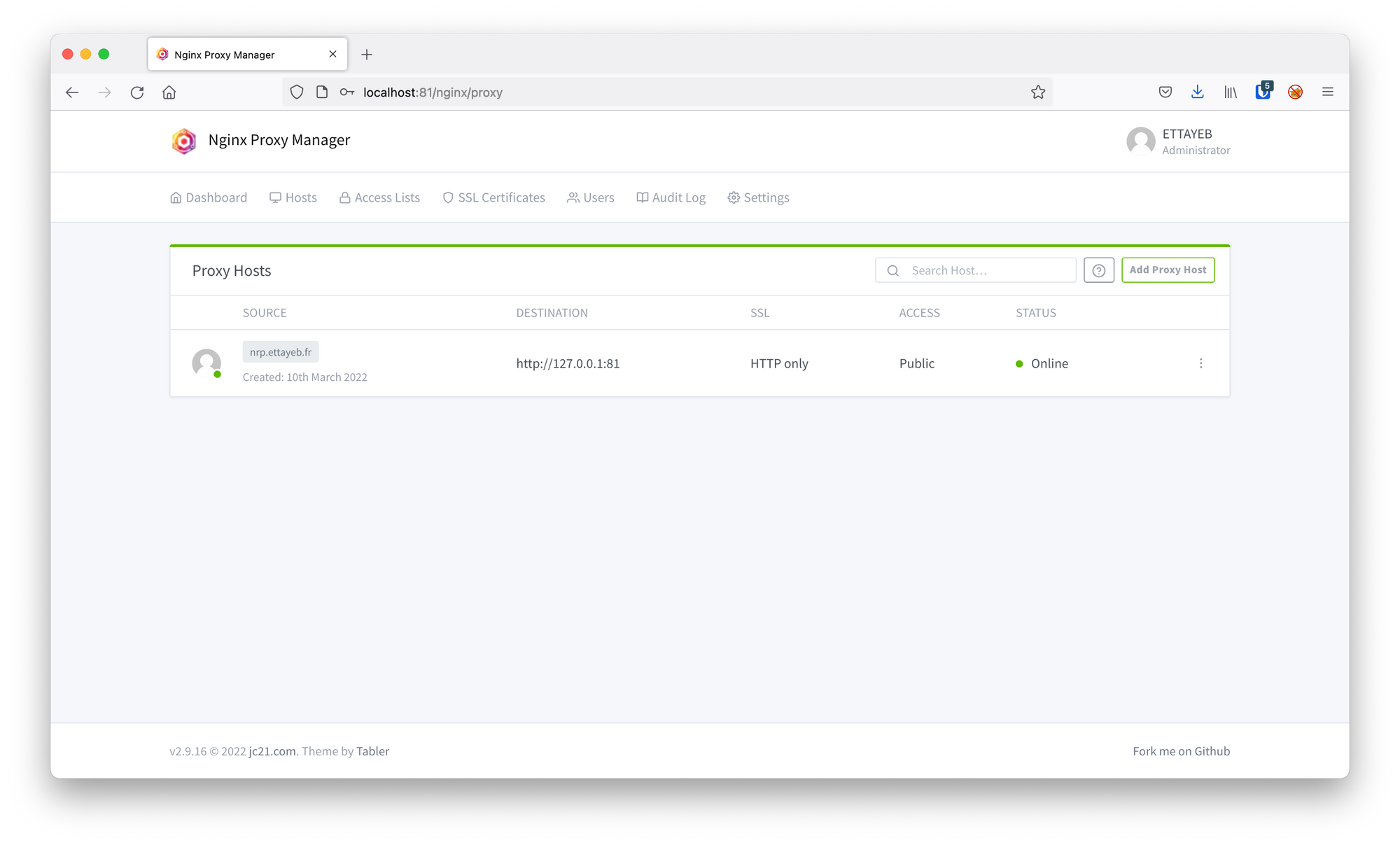Open the library bookshelf icon
The height and width of the screenshot is (845, 1400).
tap(1231, 92)
